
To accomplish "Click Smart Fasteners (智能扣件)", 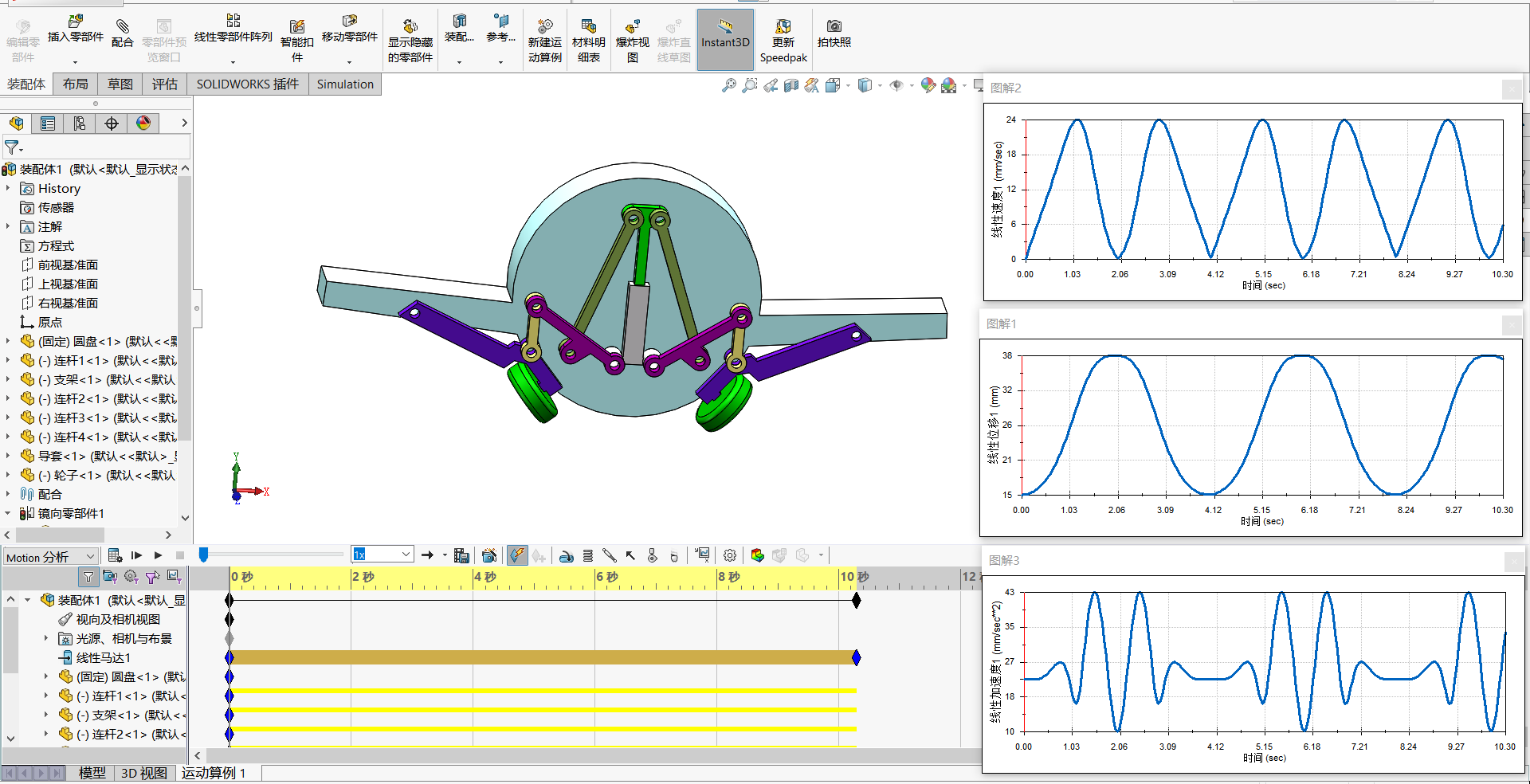I will point(296,41).
